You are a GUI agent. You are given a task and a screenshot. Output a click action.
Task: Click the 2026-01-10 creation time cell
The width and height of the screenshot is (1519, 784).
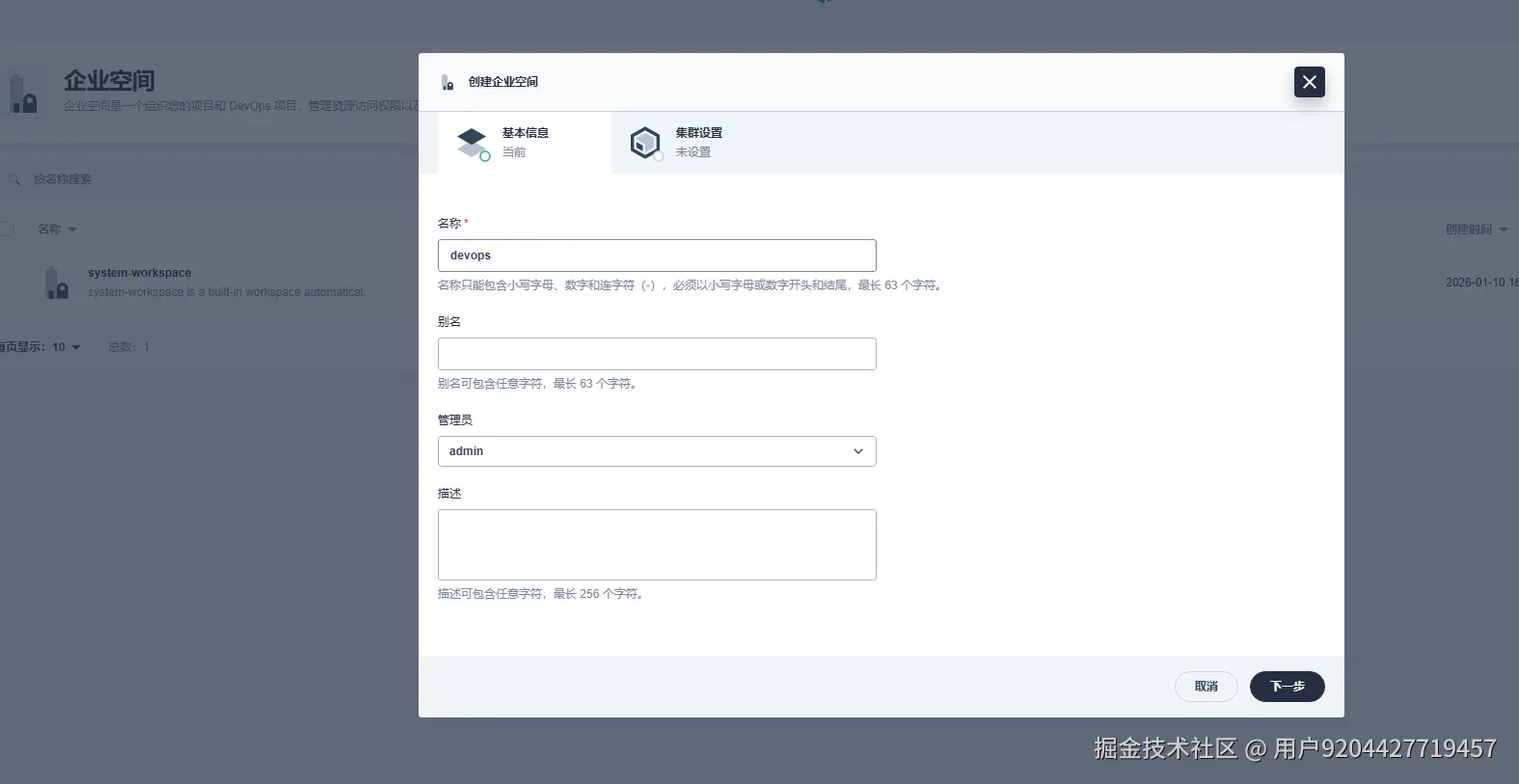pyautogui.click(x=1481, y=283)
